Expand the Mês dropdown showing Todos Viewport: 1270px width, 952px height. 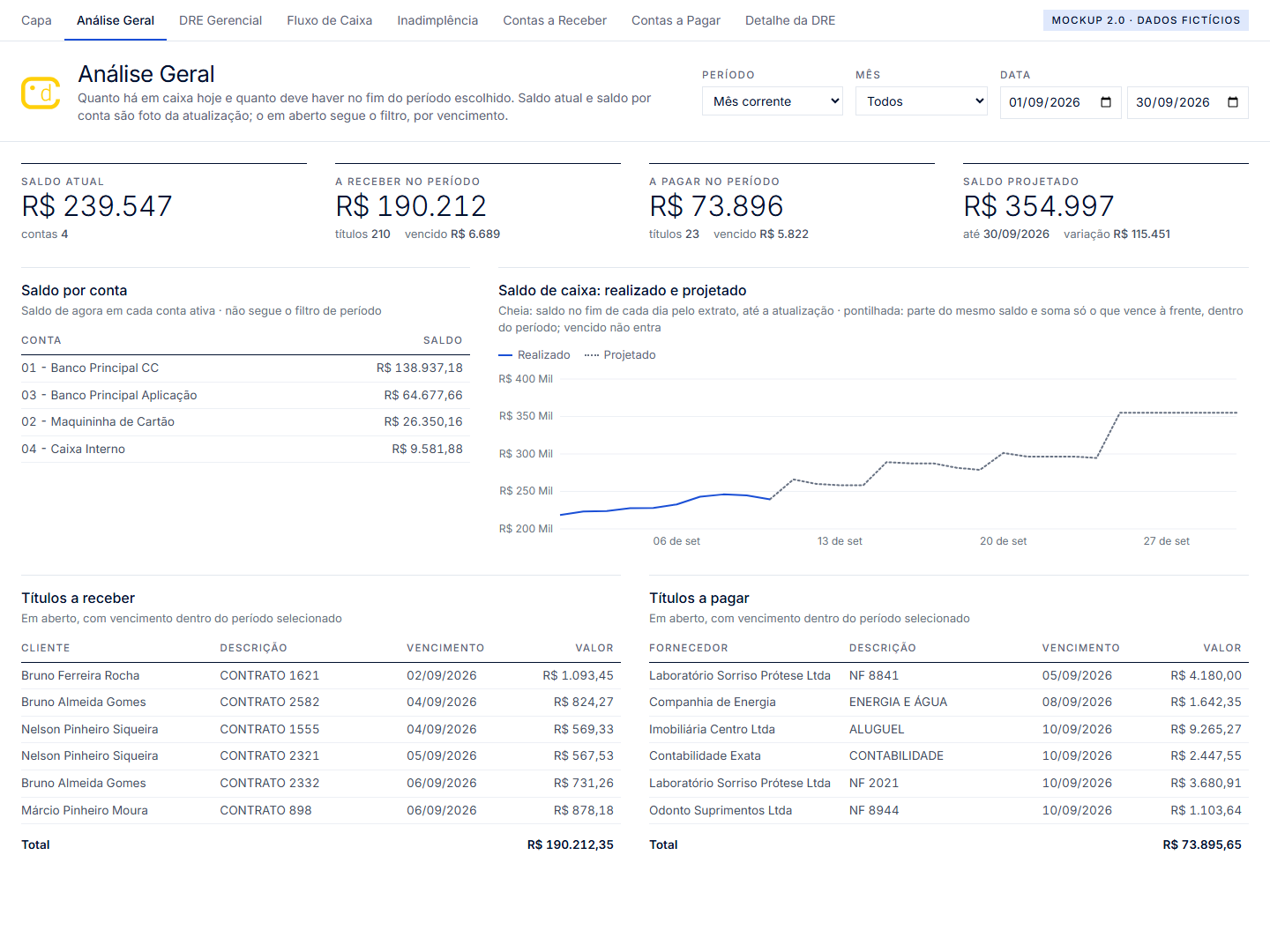[922, 101]
